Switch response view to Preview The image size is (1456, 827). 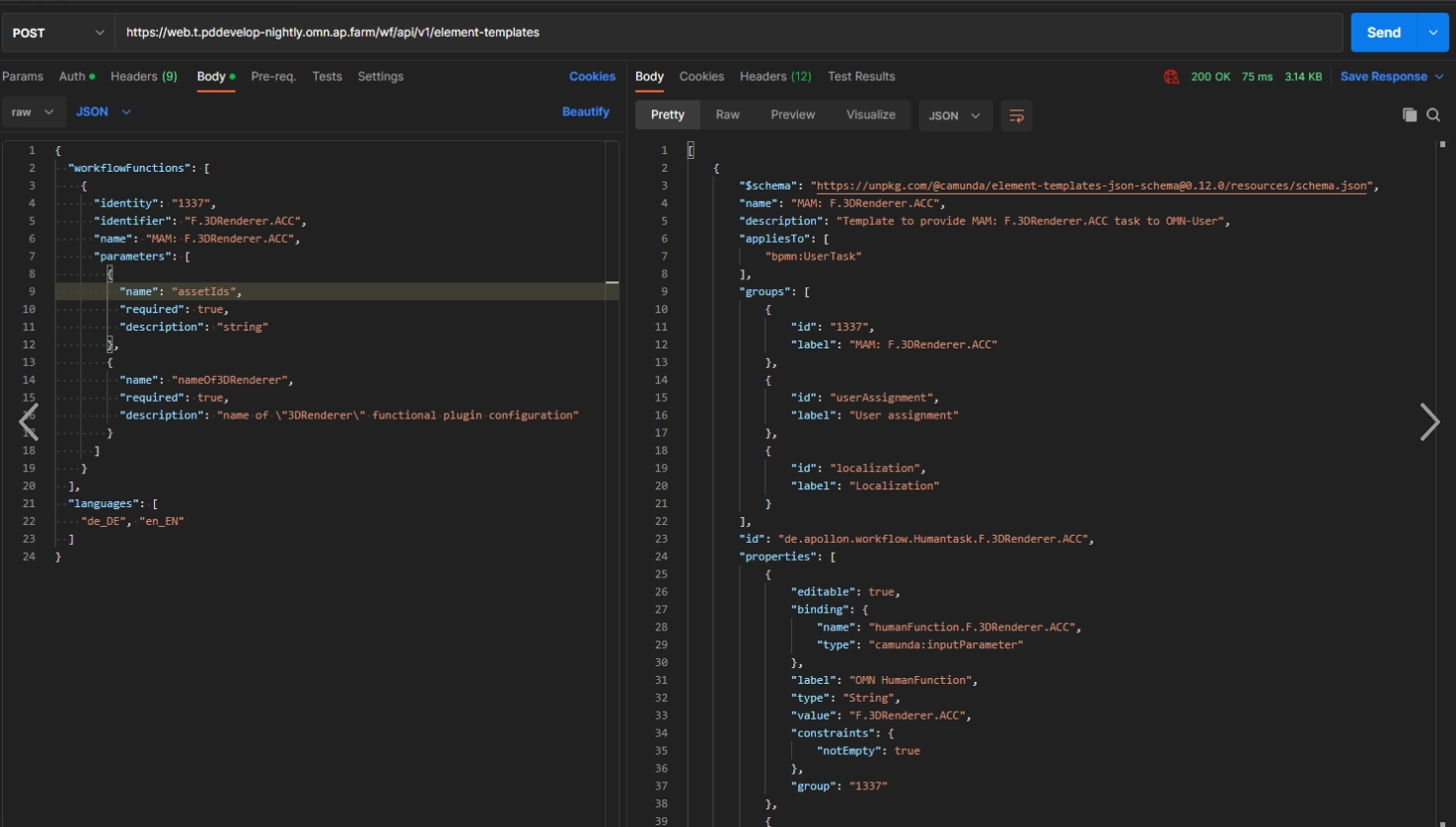tap(792, 115)
